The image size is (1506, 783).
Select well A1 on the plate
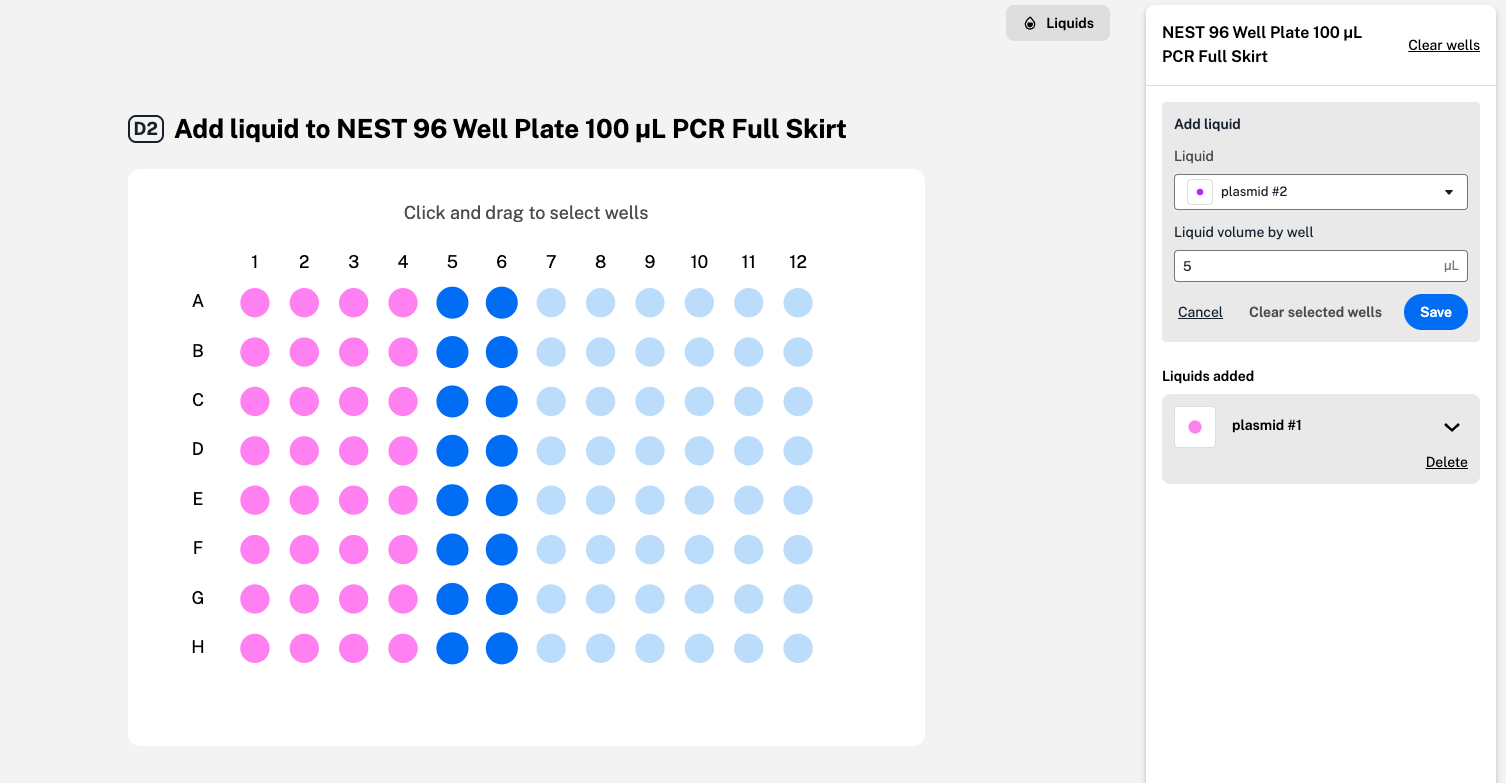coord(255,303)
